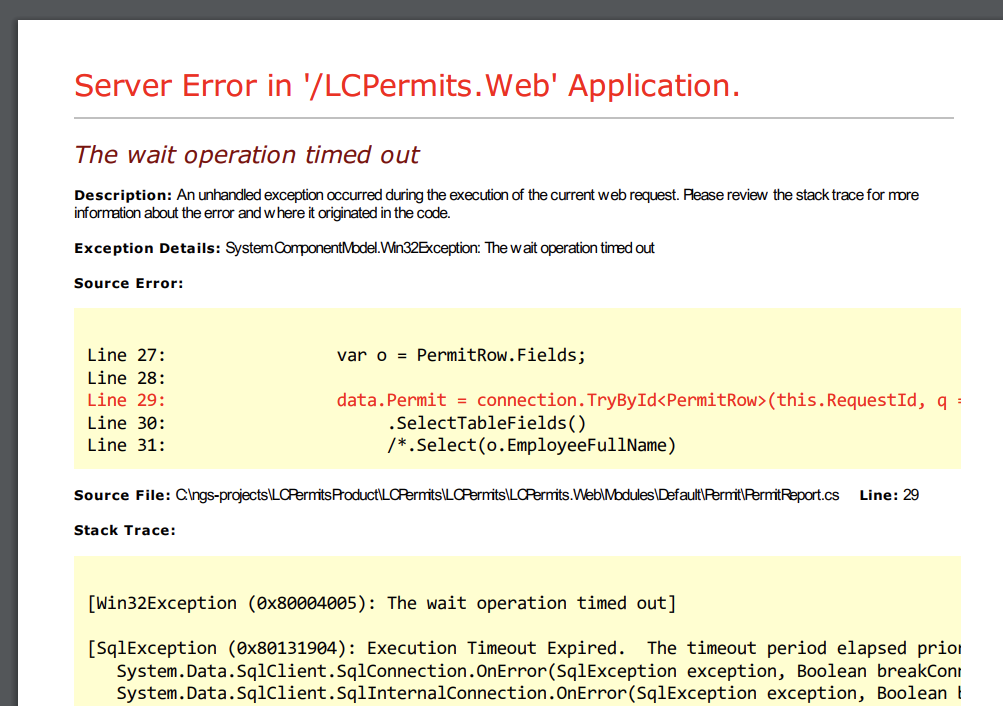Click the '[SqlException (0x80131904)' stack trace line
This screenshot has height=706, width=1003.
coord(524,648)
